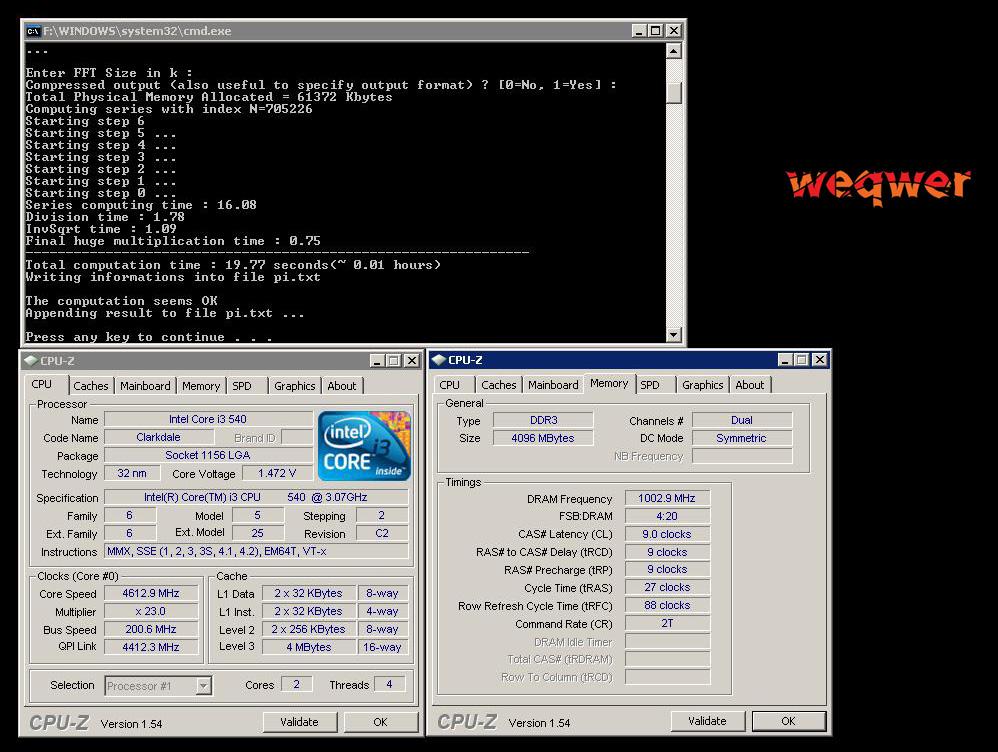Screen dimensions: 998x752
Task: Close the left CPU-Z window
Action: [412, 360]
